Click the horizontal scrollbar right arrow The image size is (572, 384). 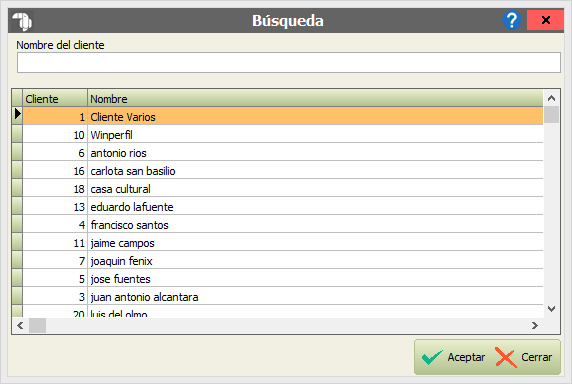[535, 325]
